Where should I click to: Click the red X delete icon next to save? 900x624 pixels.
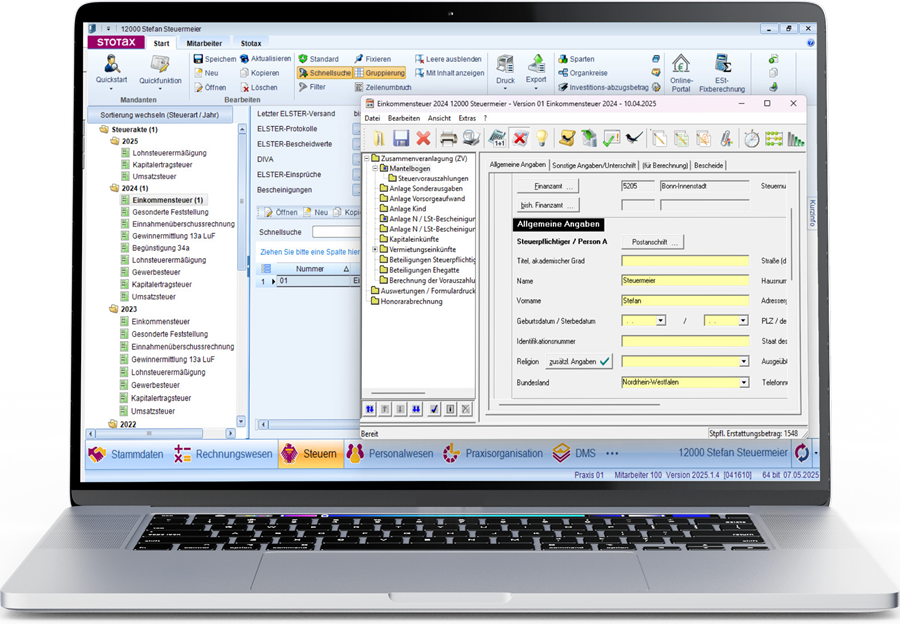pos(424,138)
